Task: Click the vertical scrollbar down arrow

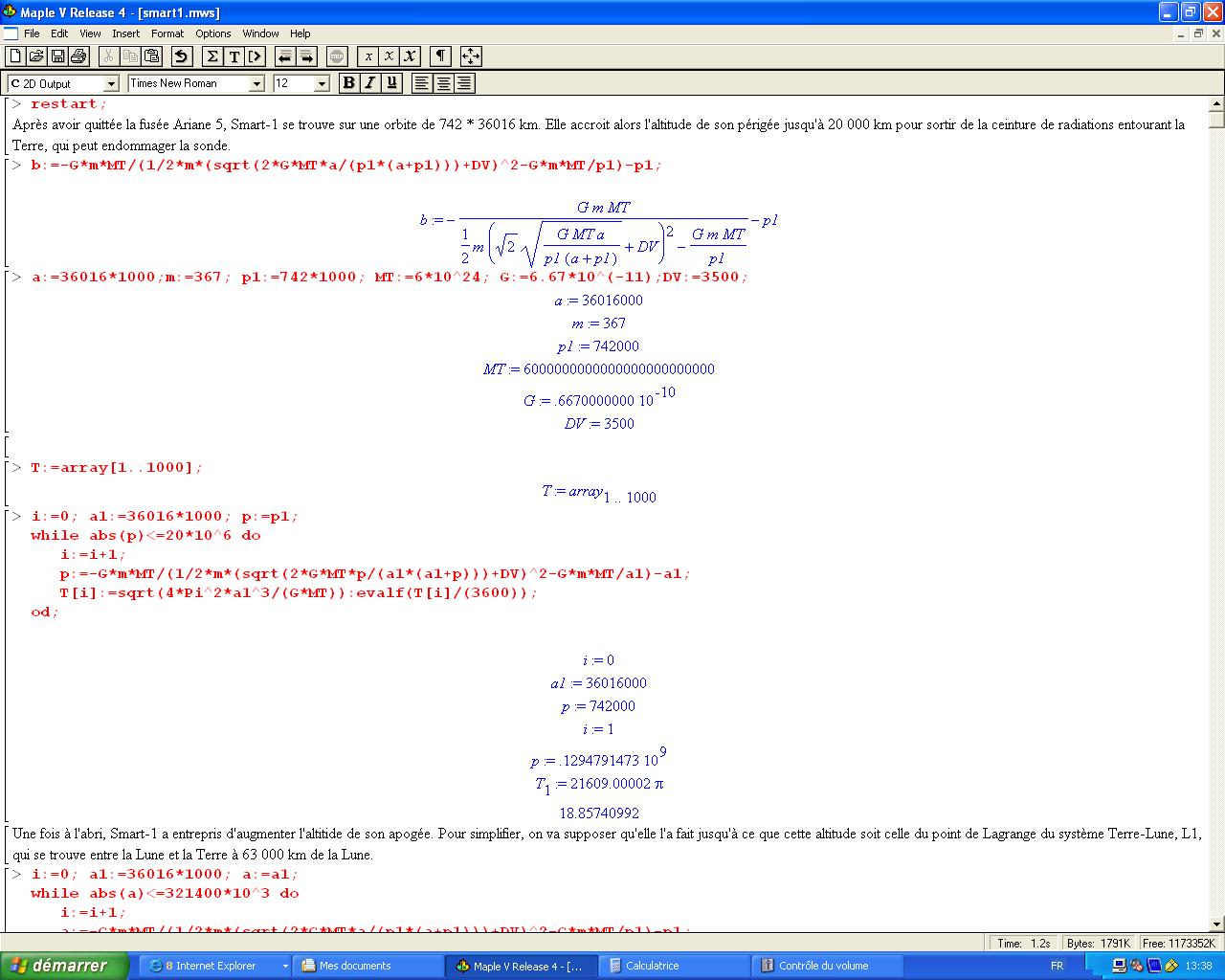Action: 1216,924
